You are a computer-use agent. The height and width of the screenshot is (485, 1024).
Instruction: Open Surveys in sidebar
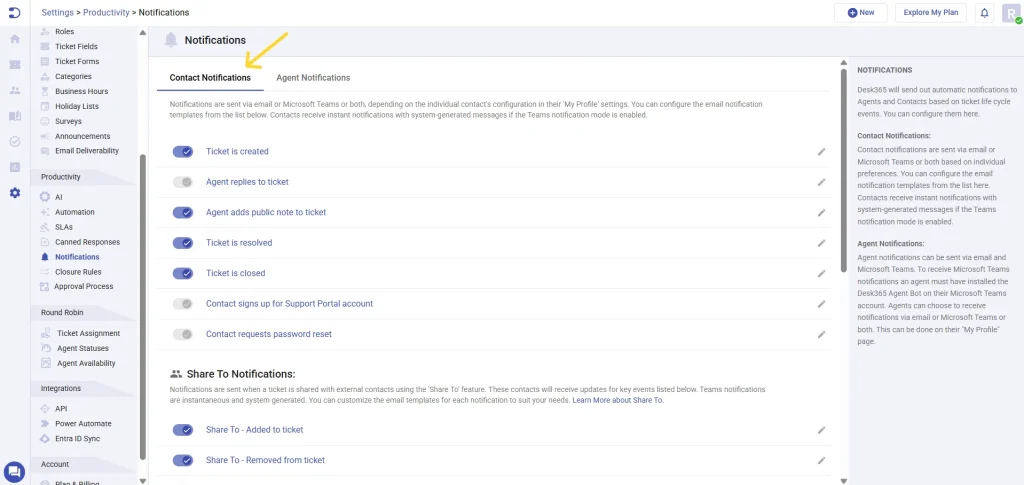[x=69, y=121]
